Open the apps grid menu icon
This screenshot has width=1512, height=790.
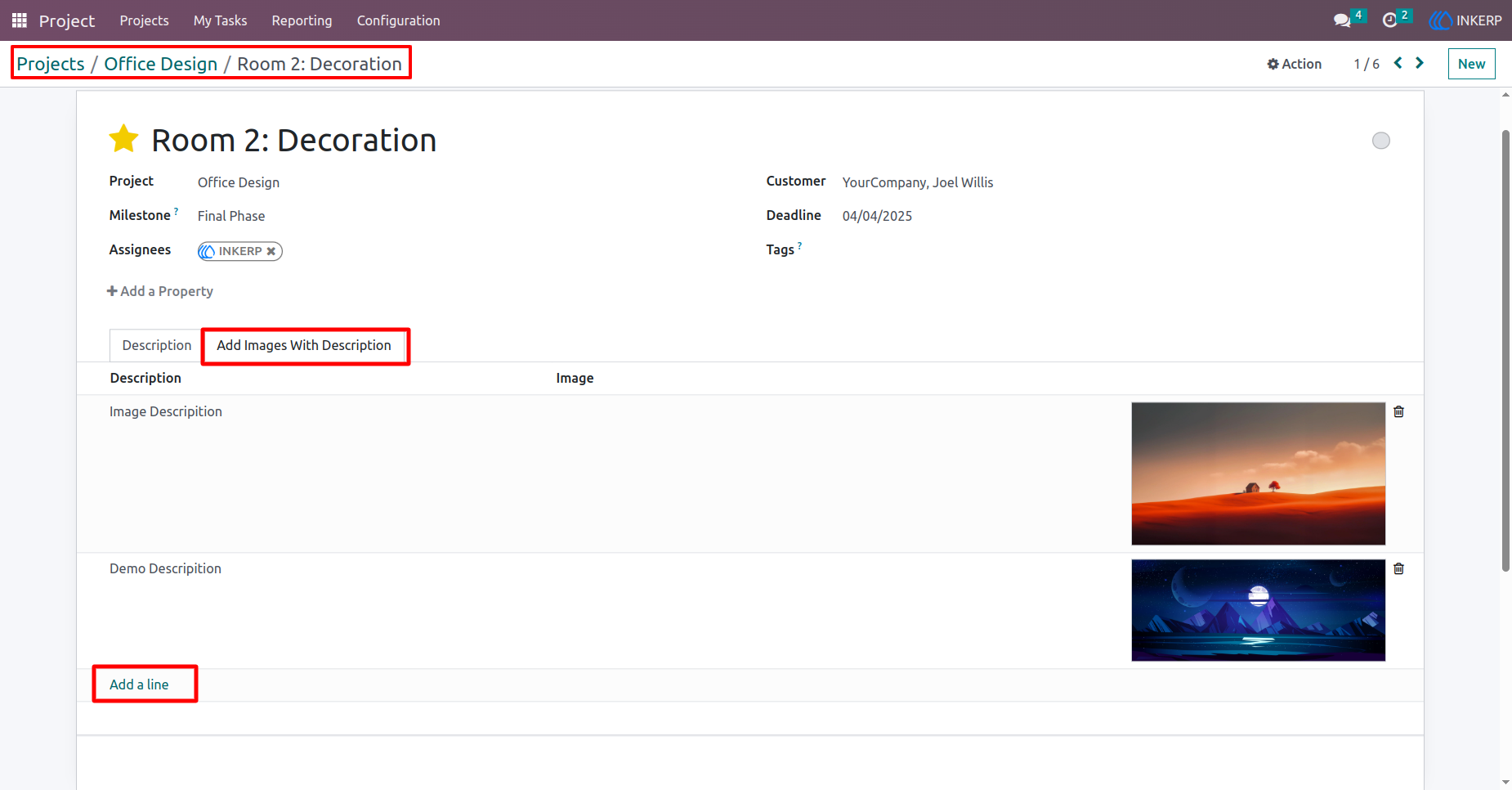click(20, 20)
